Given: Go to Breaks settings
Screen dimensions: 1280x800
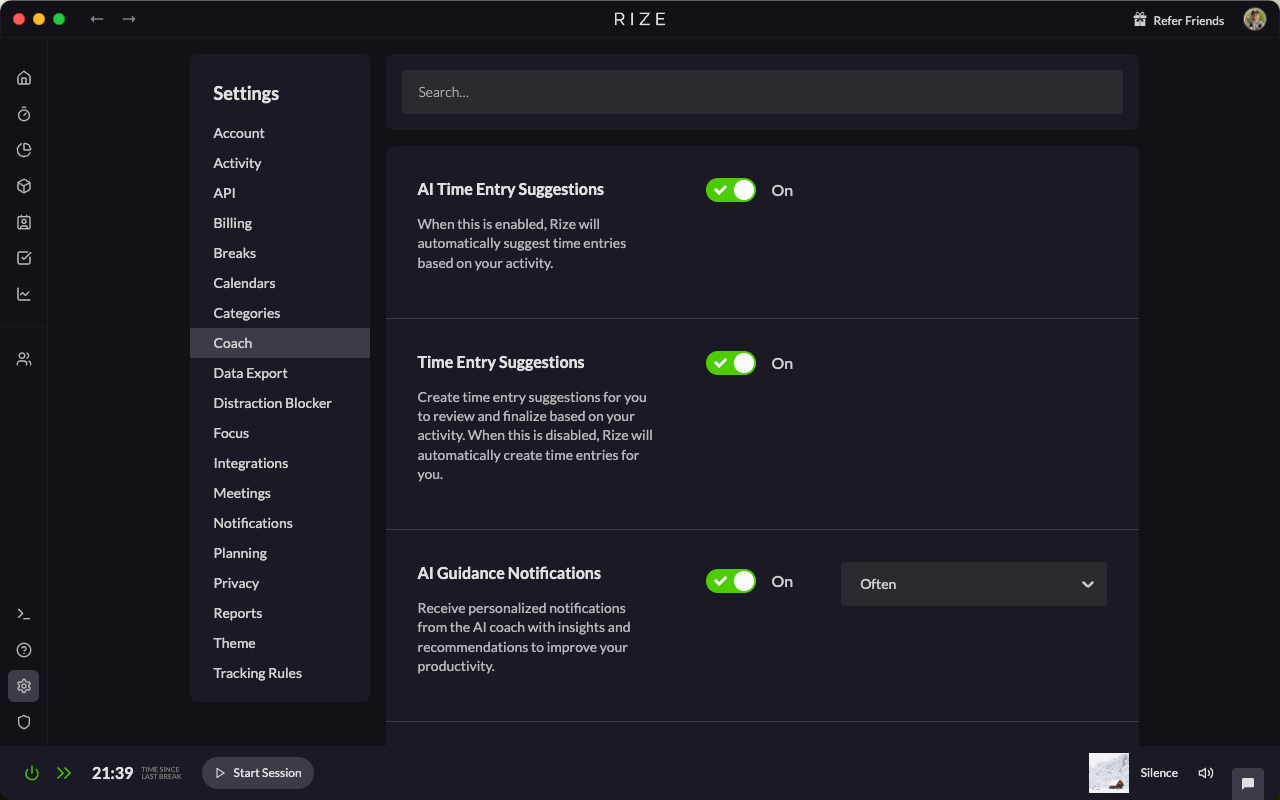Looking at the screenshot, I should 280,253.
